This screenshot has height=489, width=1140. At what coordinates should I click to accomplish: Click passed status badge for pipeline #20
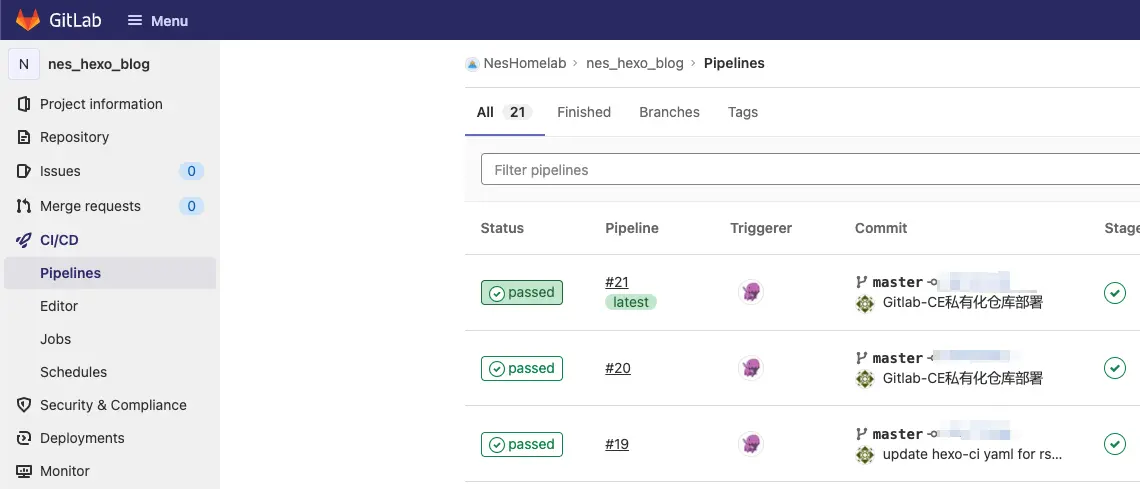(x=522, y=368)
